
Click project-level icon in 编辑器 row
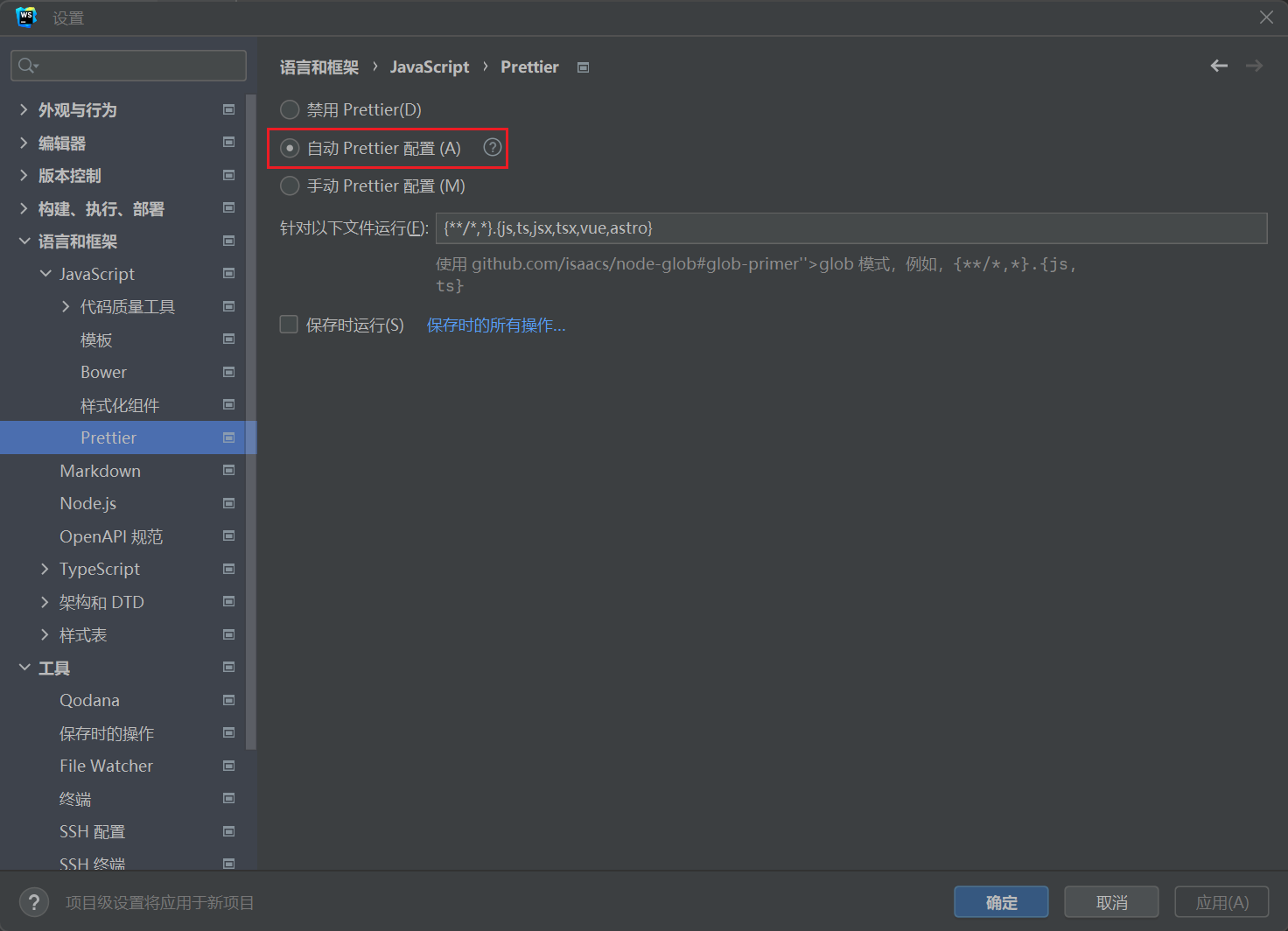click(229, 142)
